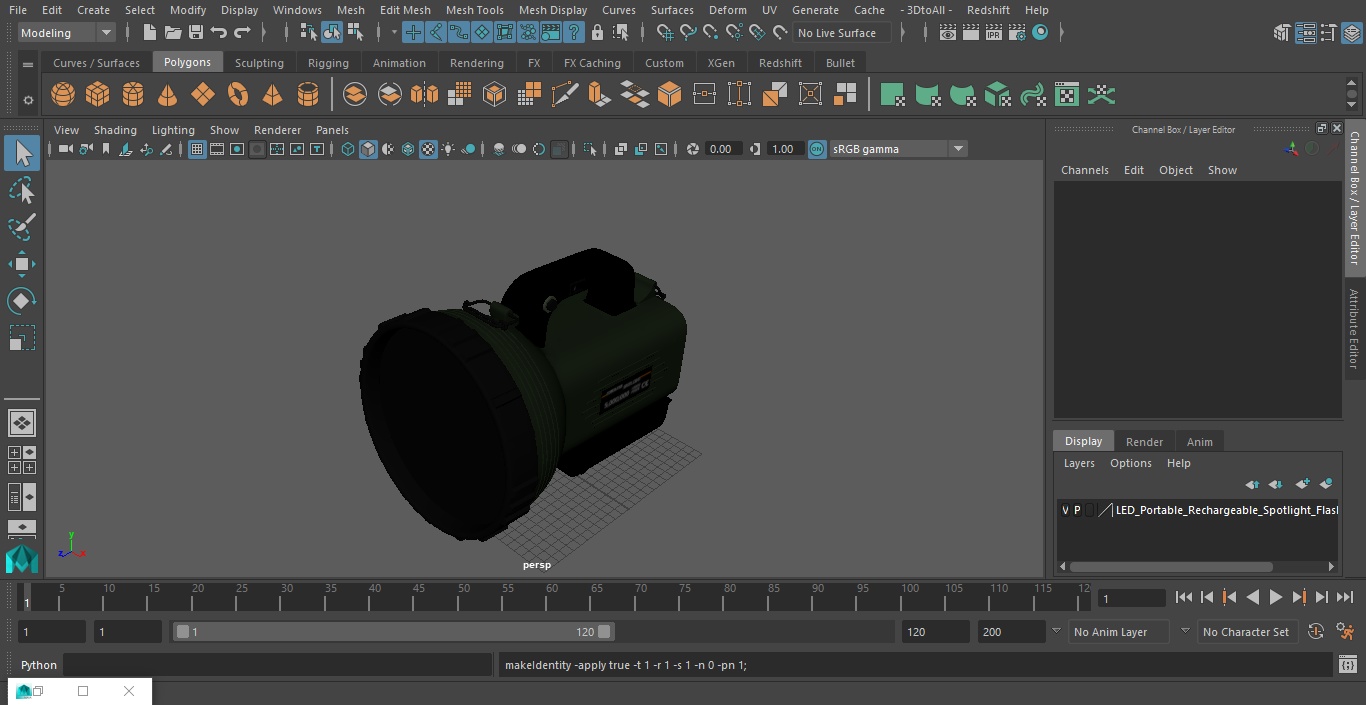The image size is (1366, 705).
Task: Click the time range slider bar
Action: tap(394, 632)
